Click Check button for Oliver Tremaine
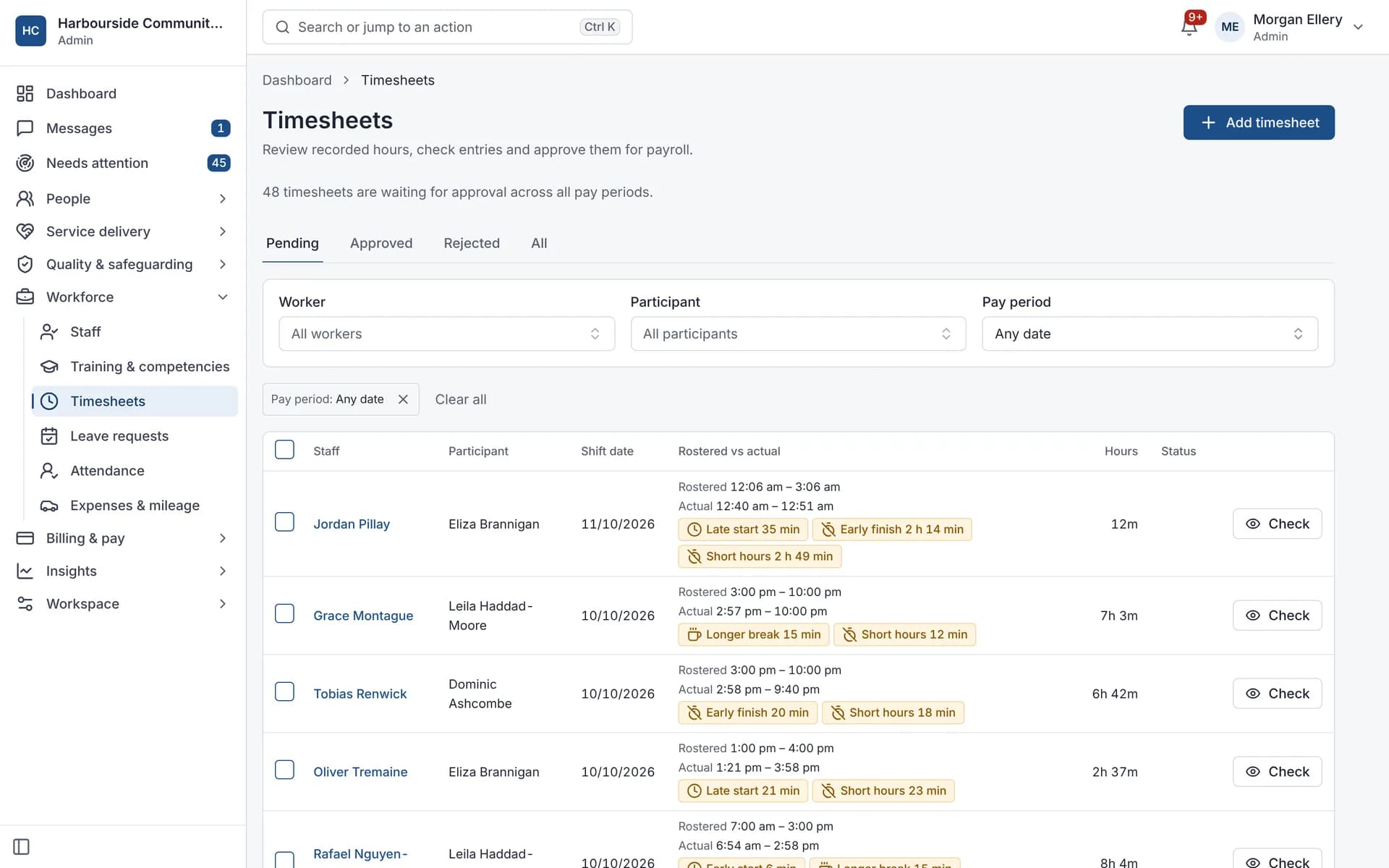Viewport: 1389px width, 868px height. point(1277,772)
